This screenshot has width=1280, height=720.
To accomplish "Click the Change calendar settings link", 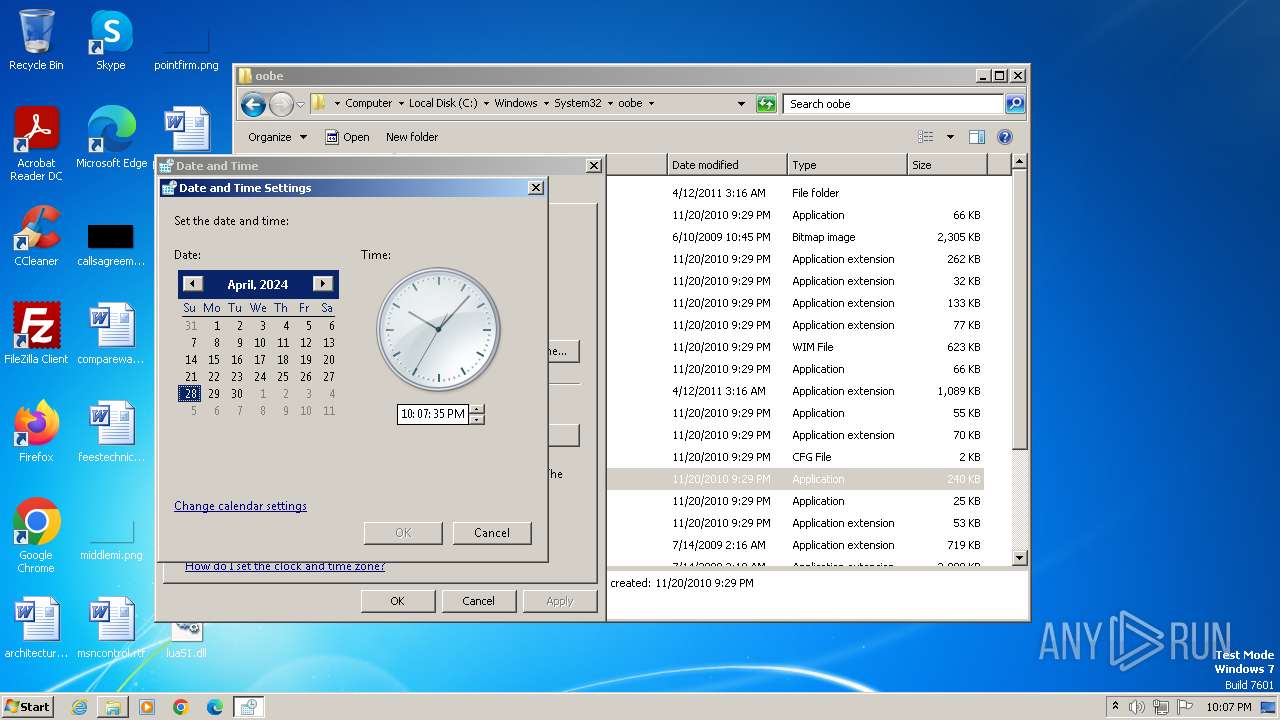I will tap(240, 506).
